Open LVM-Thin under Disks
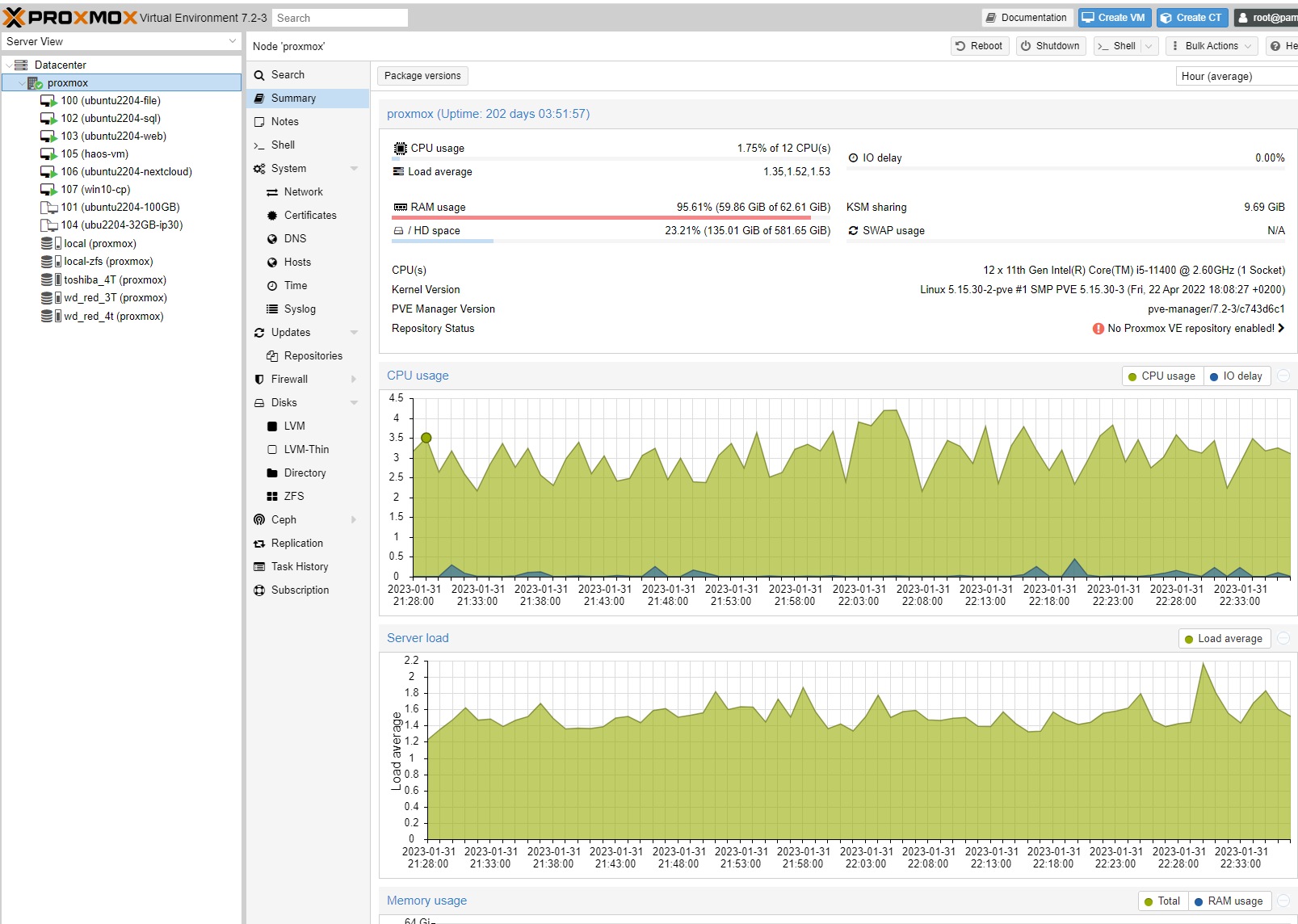The height and width of the screenshot is (924, 1298). pos(308,450)
